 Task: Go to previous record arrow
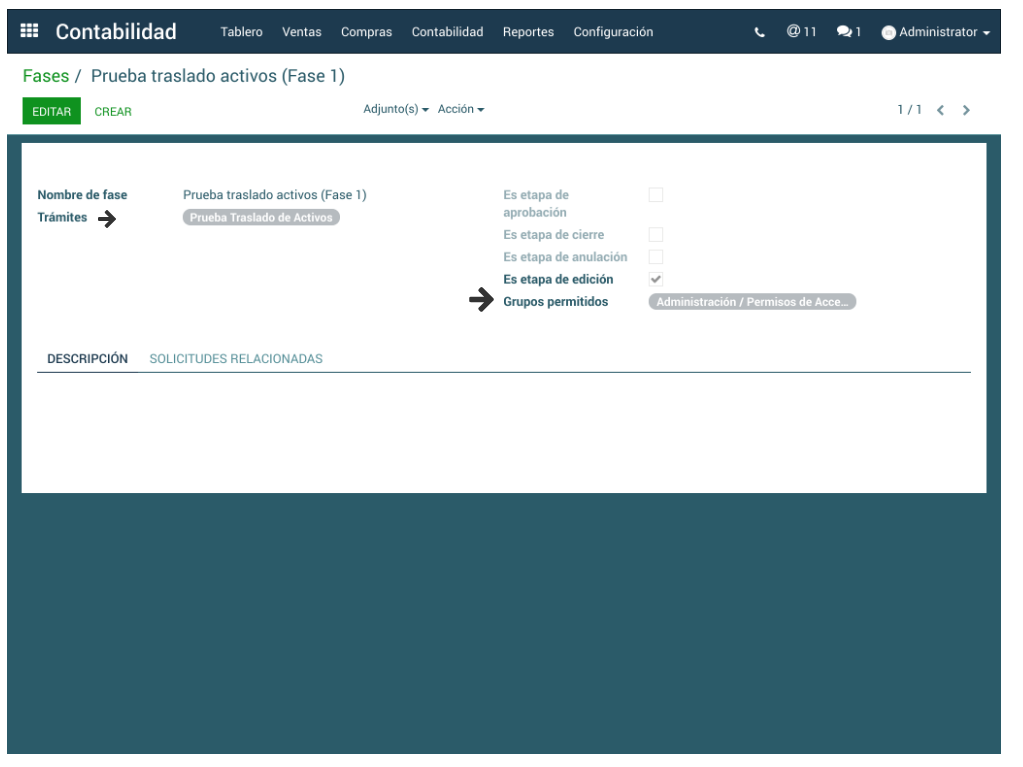pos(940,110)
